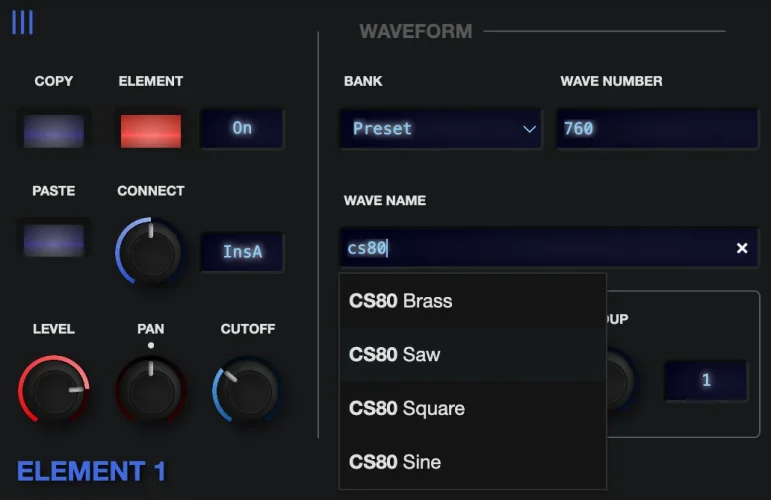This screenshot has height=500, width=771.
Task: Select CS80 Brass from suggestions
Action: point(473,301)
